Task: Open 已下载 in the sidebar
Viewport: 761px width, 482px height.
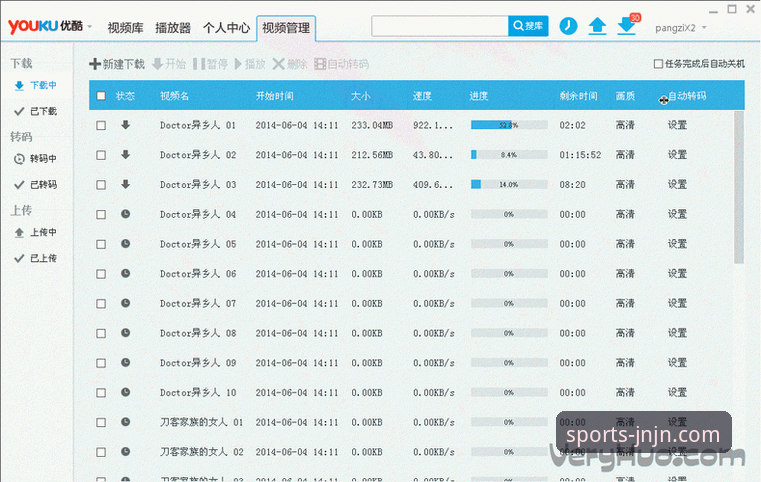Action: (36, 111)
